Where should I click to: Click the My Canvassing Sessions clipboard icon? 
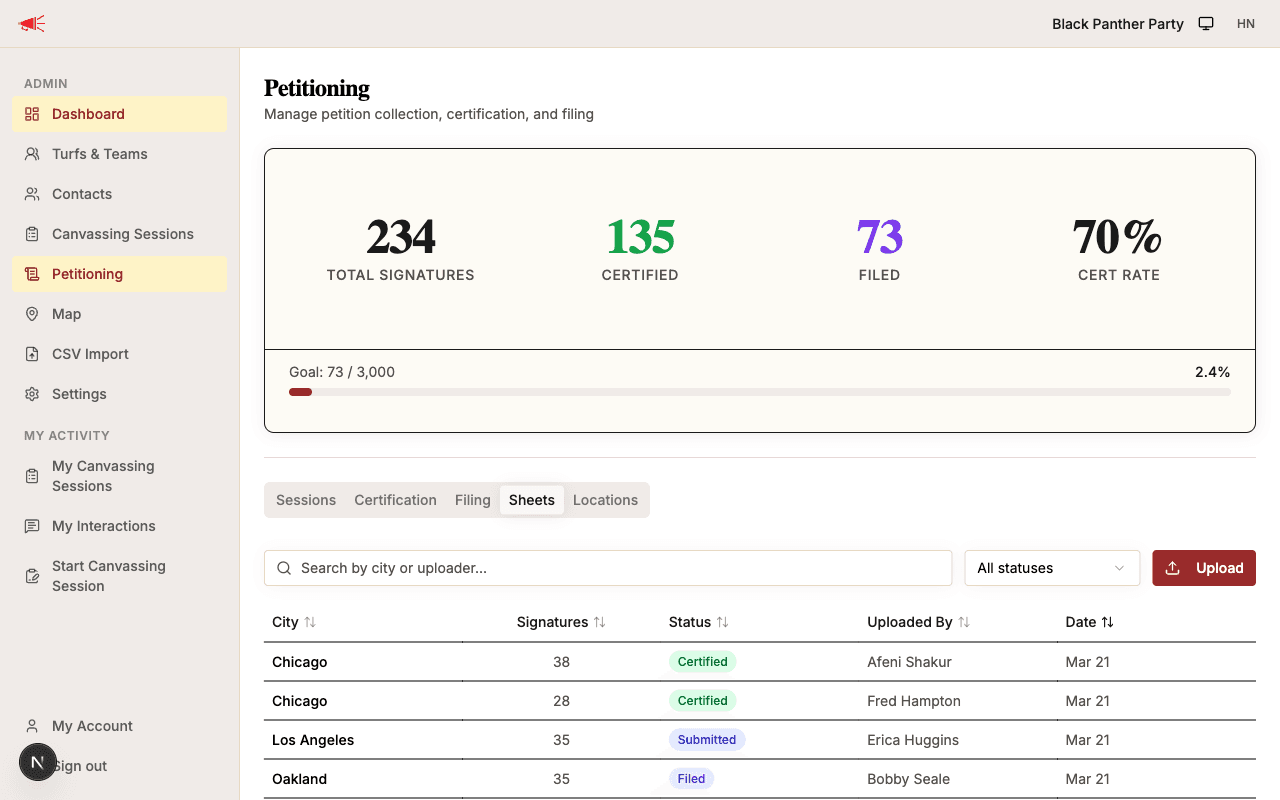pos(32,476)
